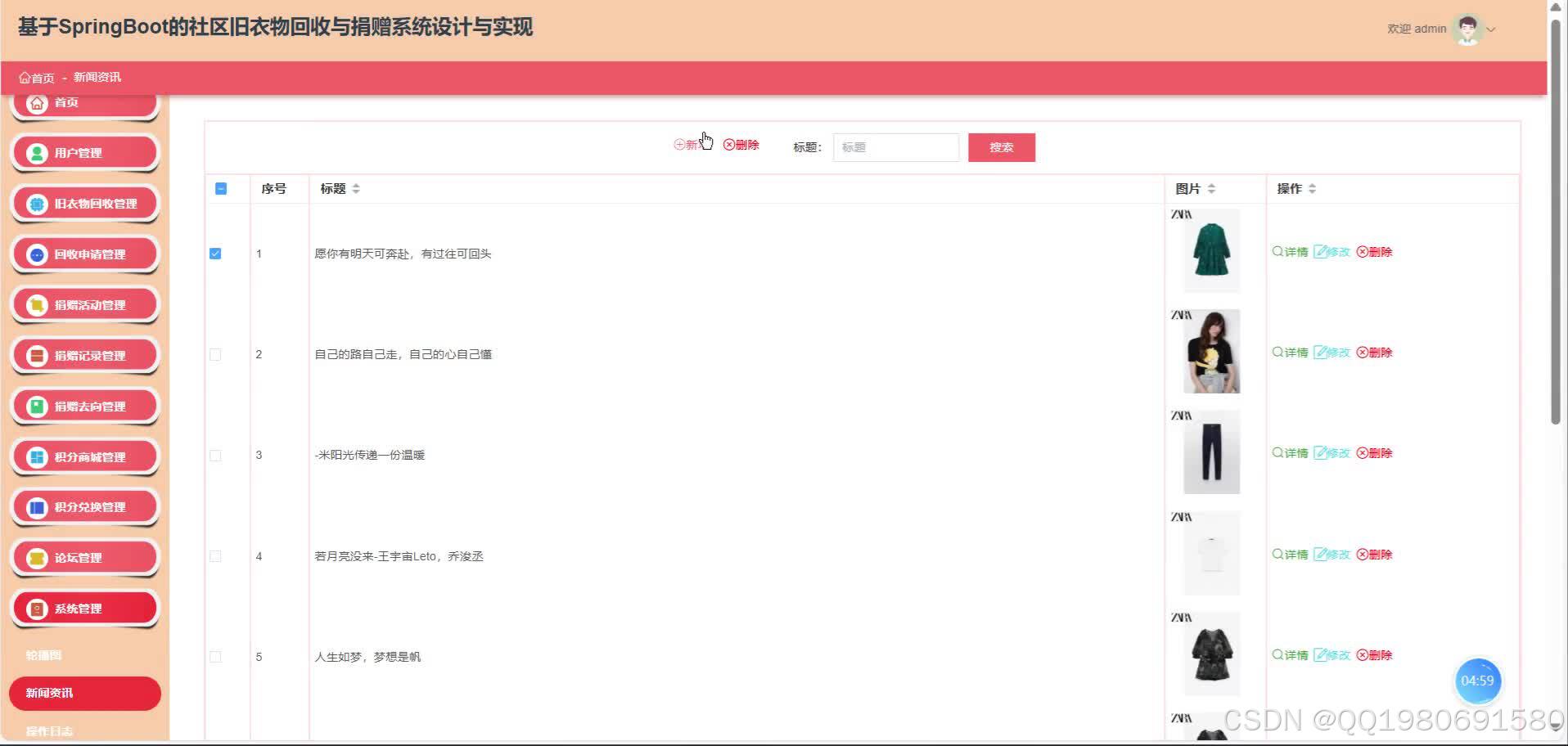
Task: Open 系统管理 via its sidebar icon
Action: pyautogui.click(x=36, y=608)
